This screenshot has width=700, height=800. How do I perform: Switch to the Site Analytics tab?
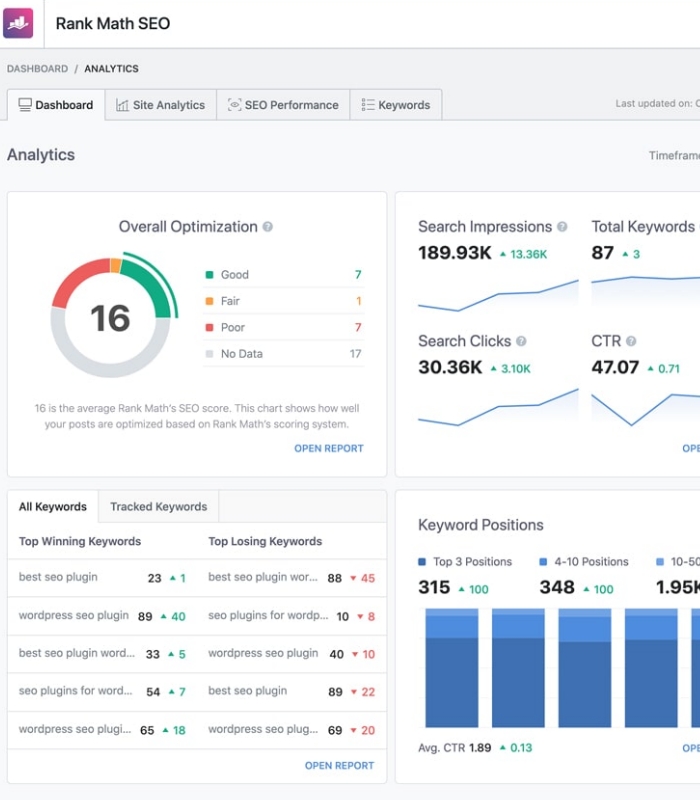[x=161, y=105]
